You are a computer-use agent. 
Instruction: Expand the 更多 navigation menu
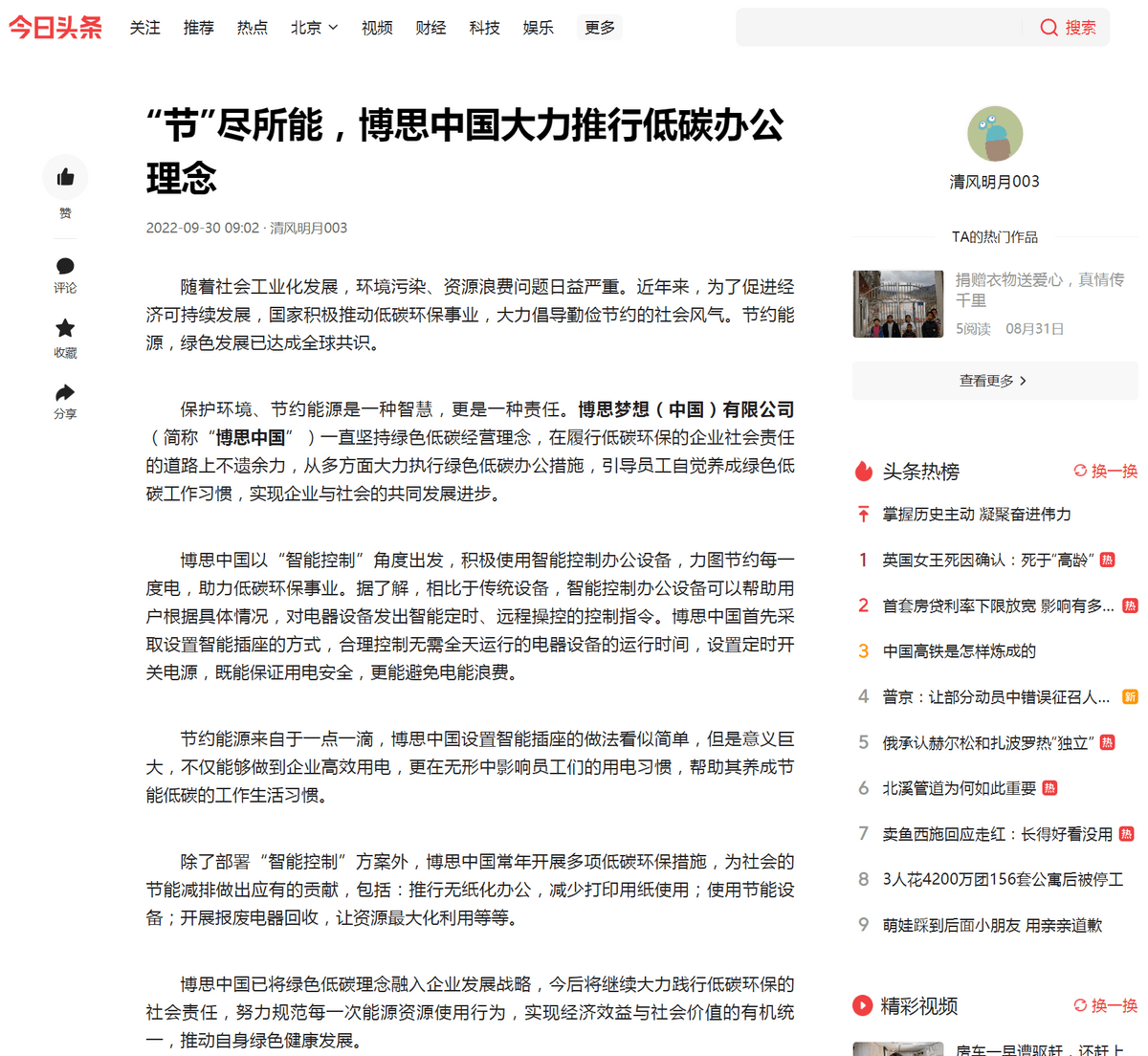[x=600, y=28]
